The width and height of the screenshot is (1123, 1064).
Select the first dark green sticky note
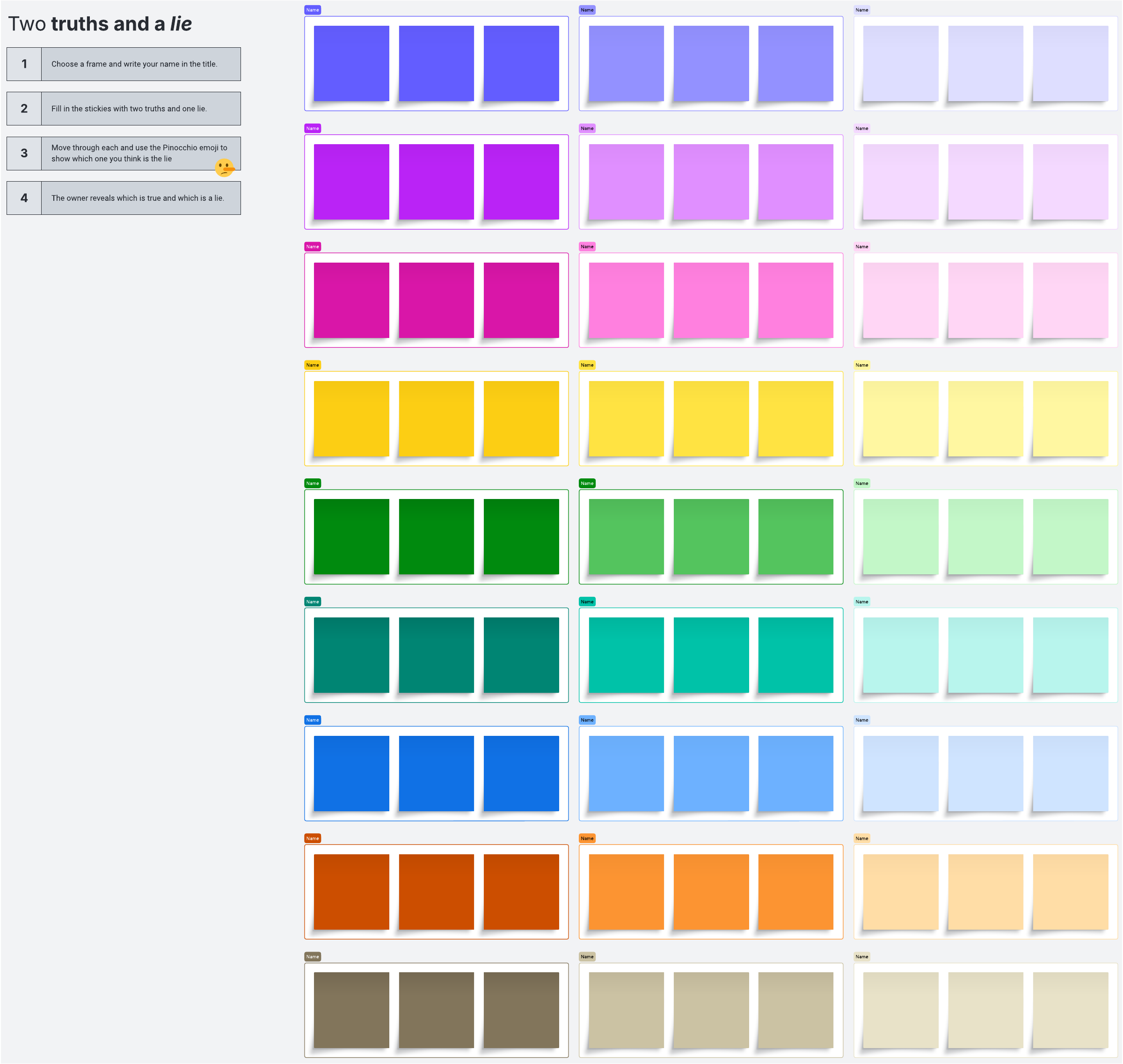pyautogui.click(x=351, y=536)
